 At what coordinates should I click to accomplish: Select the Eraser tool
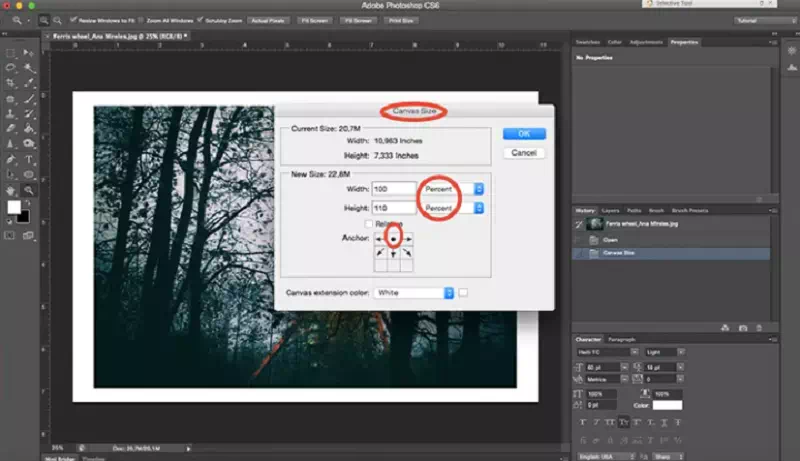pos(10,129)
